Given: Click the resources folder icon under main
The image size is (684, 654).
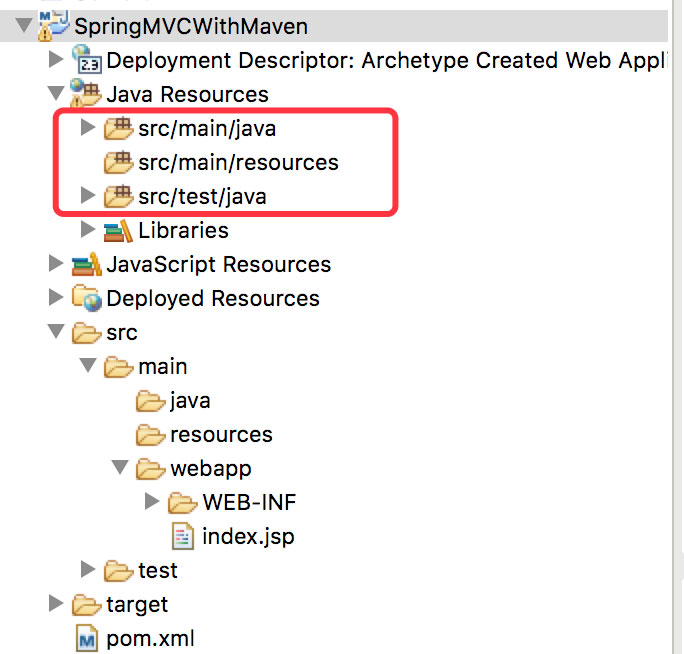Looking at the screenshot, I should pyautogui.click(x=150, y=435).
